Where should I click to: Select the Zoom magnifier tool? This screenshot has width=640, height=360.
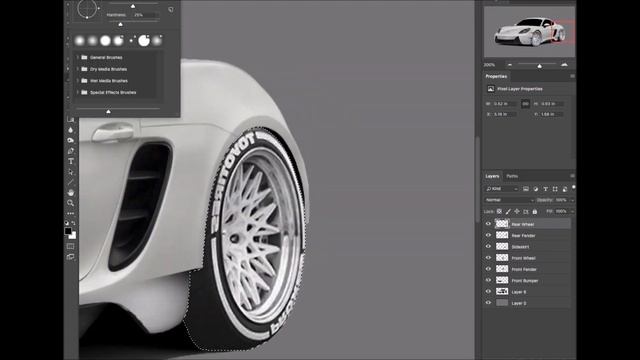71,203
